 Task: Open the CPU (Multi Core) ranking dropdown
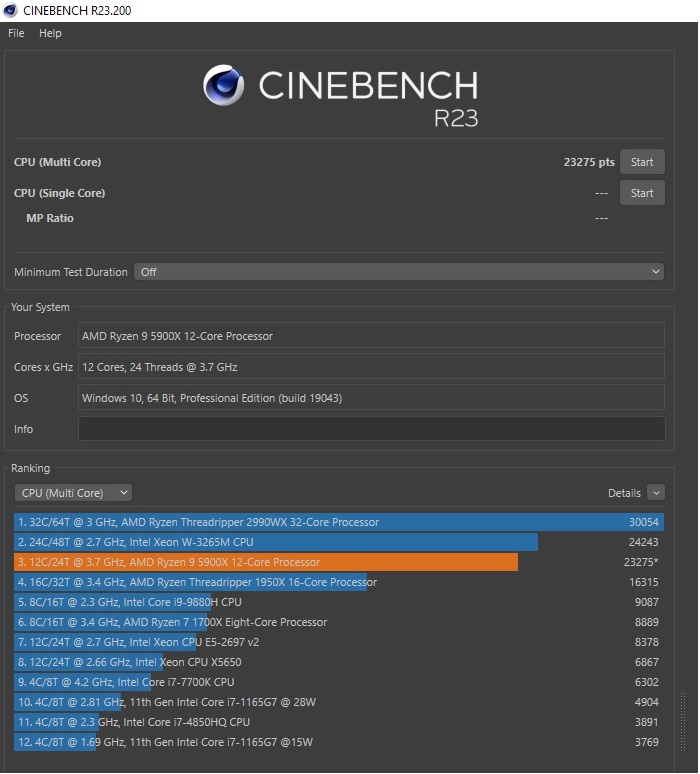pos(73,493)
